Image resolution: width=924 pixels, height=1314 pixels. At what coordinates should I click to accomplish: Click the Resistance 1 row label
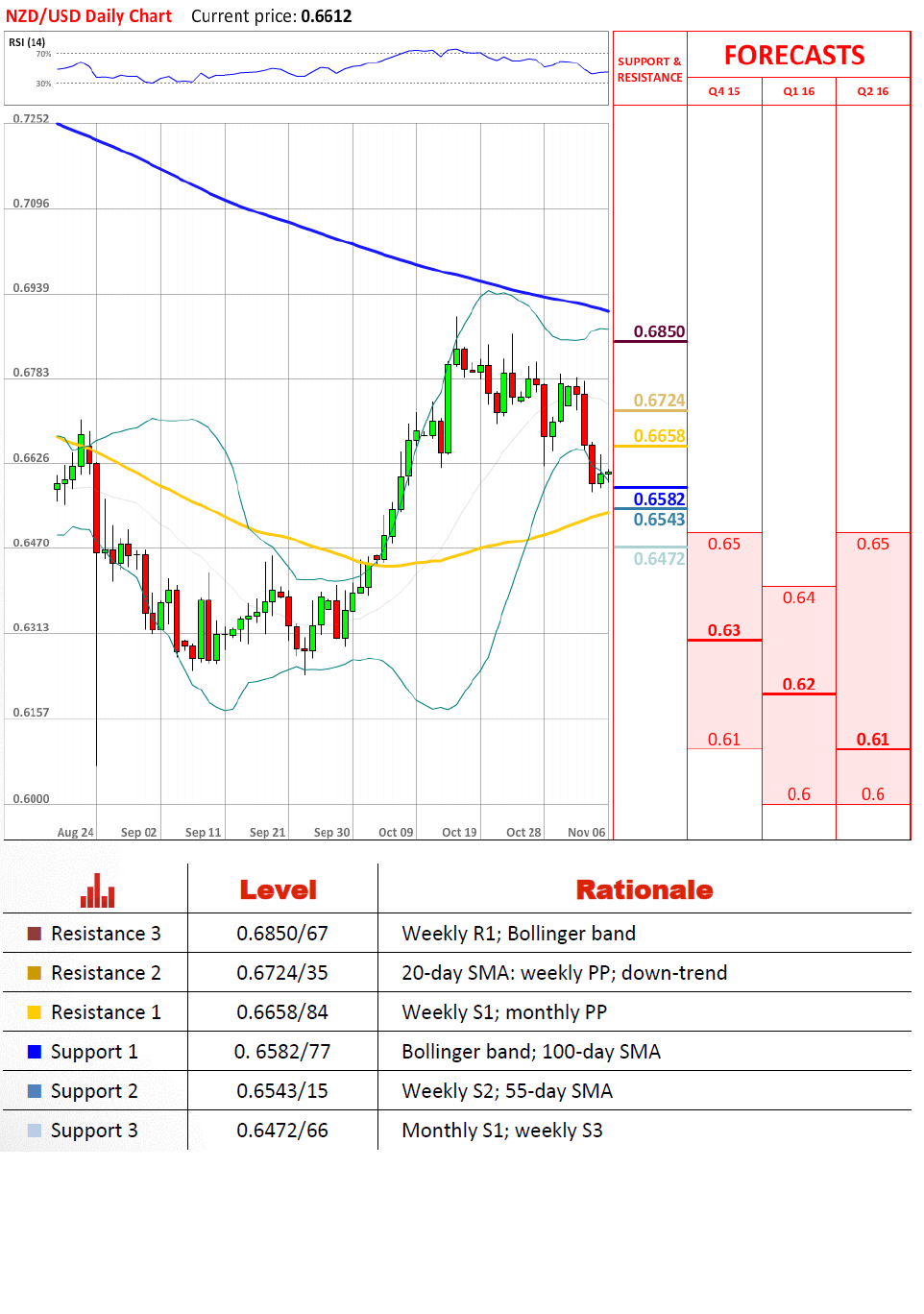[x=106, y=1012]
